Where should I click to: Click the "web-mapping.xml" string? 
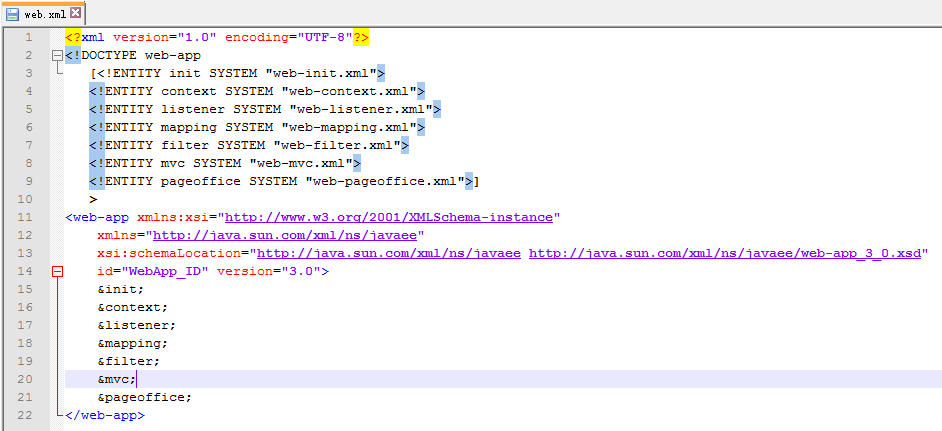(x=349, y=127)
